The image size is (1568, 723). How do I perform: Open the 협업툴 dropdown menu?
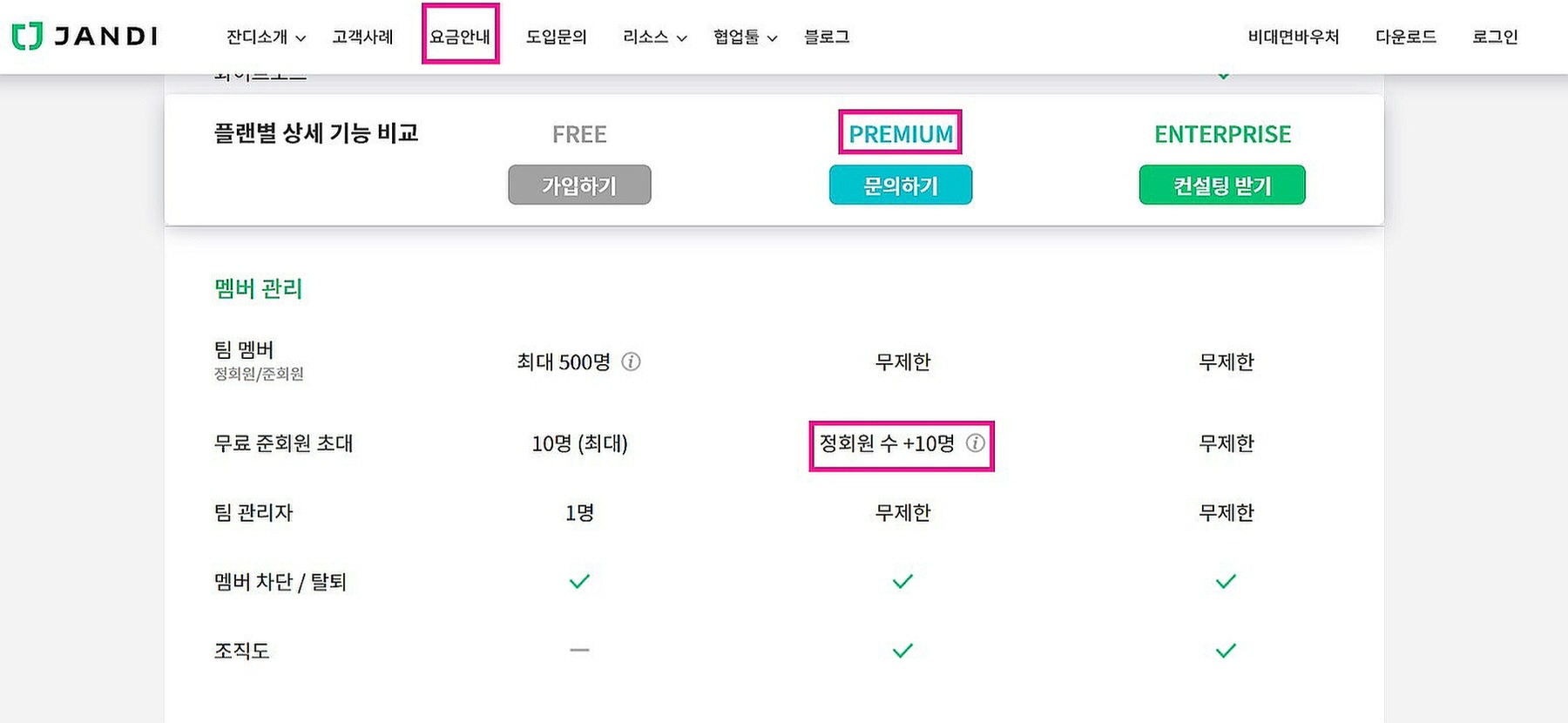tap(745, 37)
